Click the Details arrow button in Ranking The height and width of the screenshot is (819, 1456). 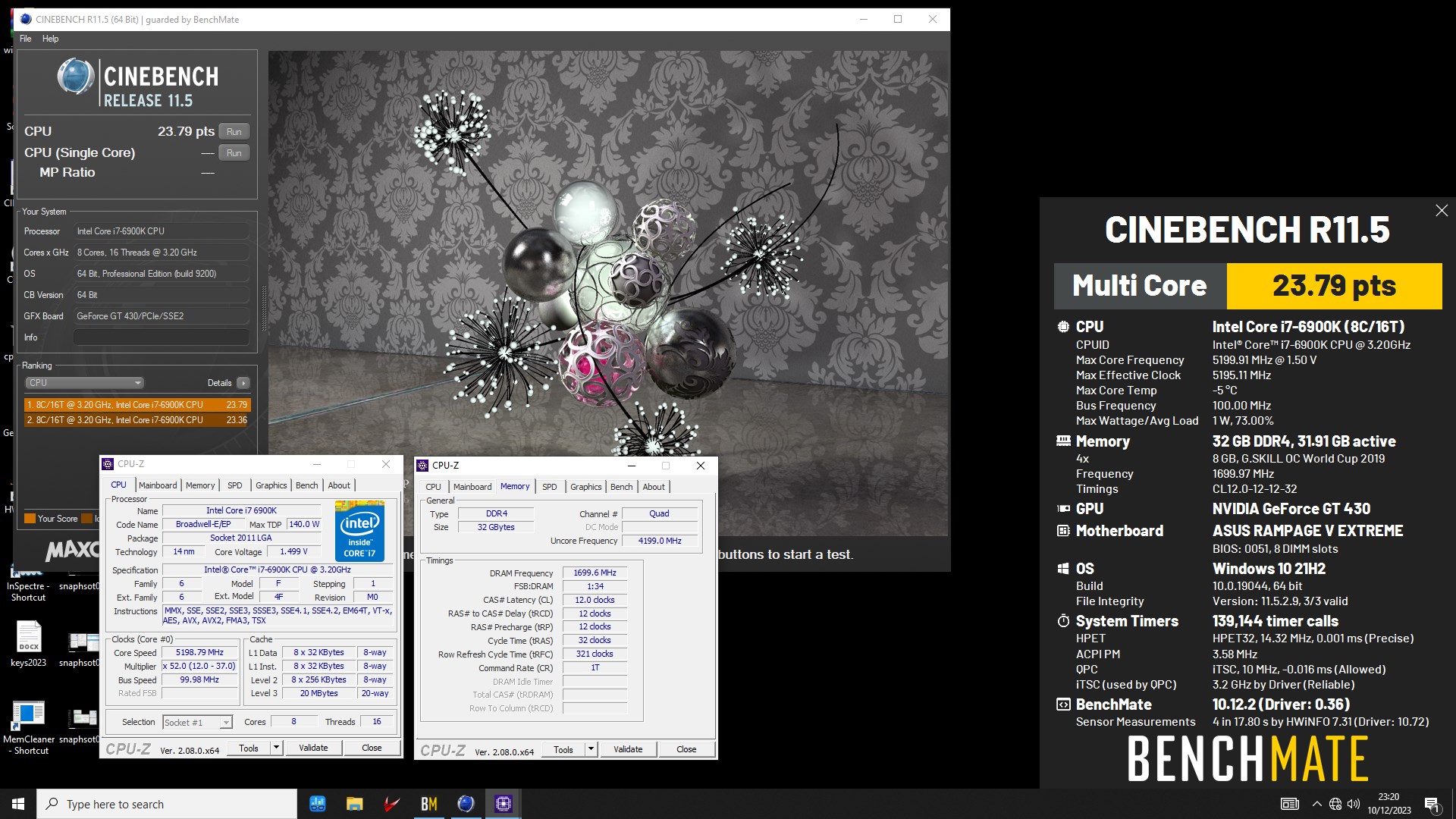[x=243, y=383]
